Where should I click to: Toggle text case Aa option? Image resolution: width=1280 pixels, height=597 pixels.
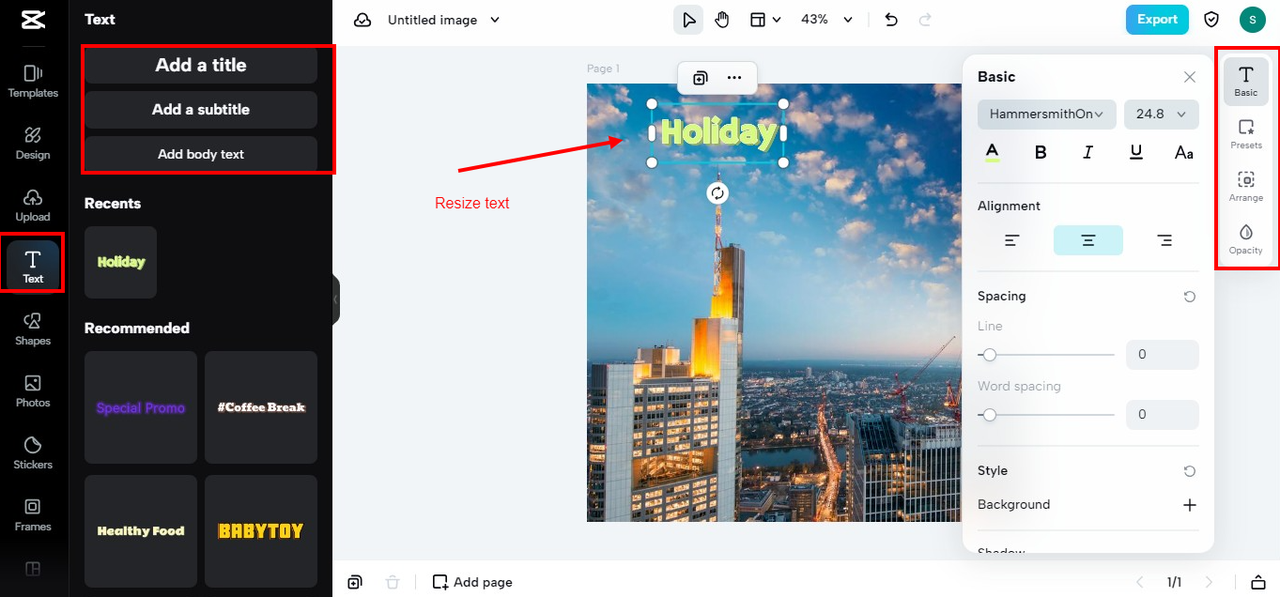[x=1184, y=152]
